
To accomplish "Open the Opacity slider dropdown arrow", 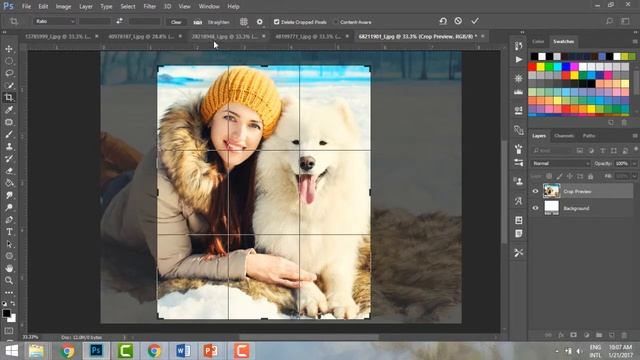I will click(634, 163).
